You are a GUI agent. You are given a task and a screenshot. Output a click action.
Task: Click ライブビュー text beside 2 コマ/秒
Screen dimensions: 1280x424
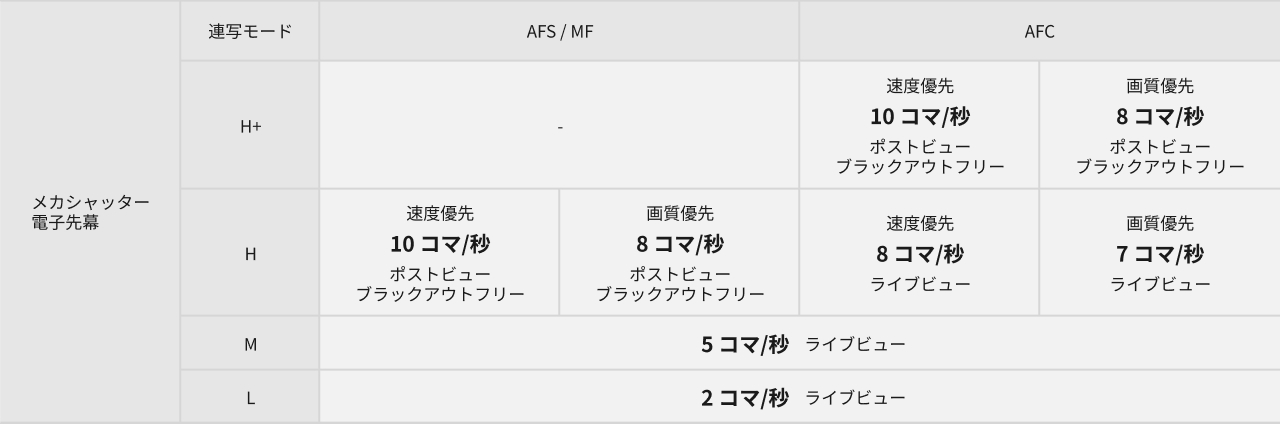(855, 398)
